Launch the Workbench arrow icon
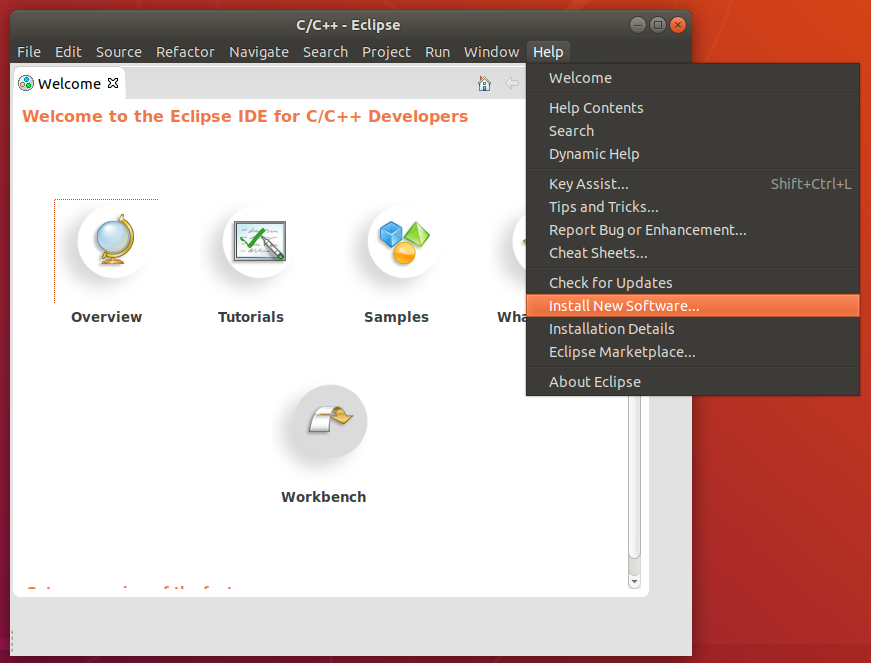The height and width of the screenshot is (663, 871). 331,421
